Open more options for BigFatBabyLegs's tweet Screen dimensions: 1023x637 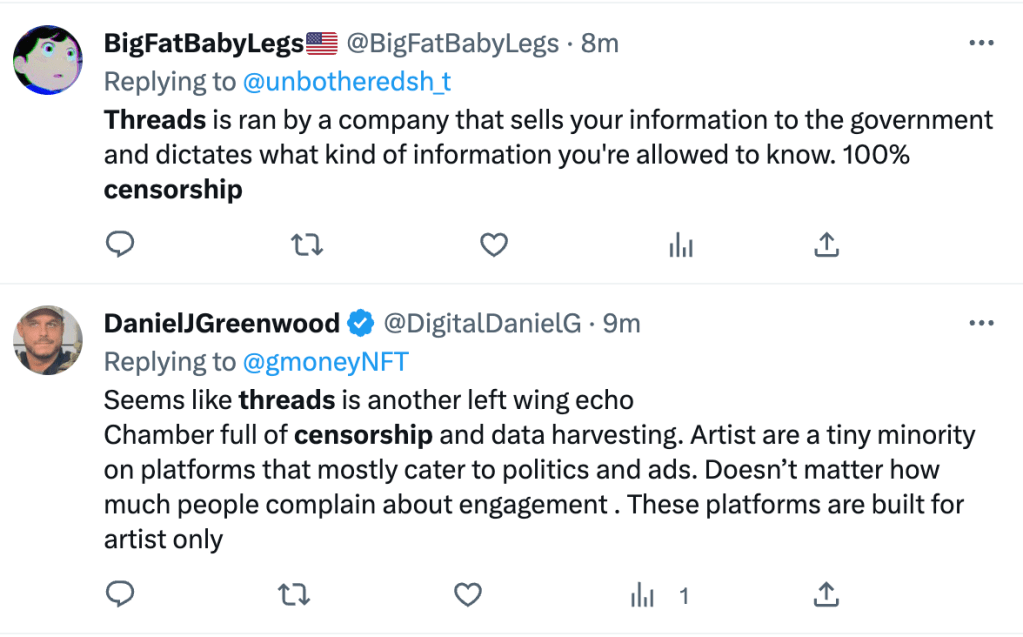click(x=981, y=43)
